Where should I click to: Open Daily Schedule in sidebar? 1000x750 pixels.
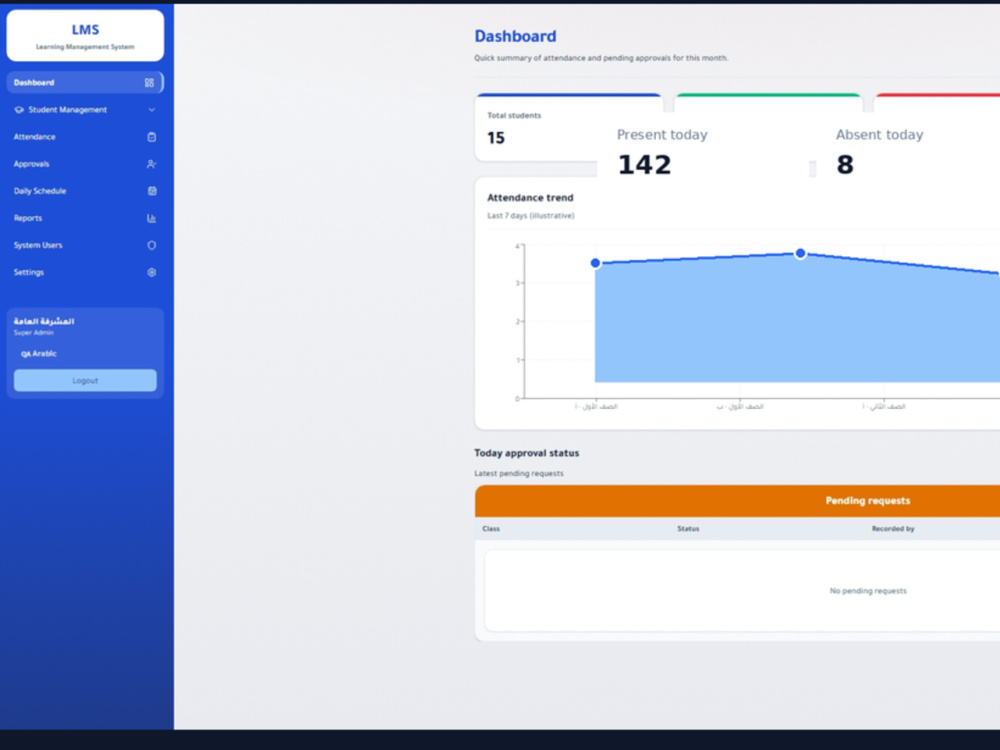[x=85, y=191]
